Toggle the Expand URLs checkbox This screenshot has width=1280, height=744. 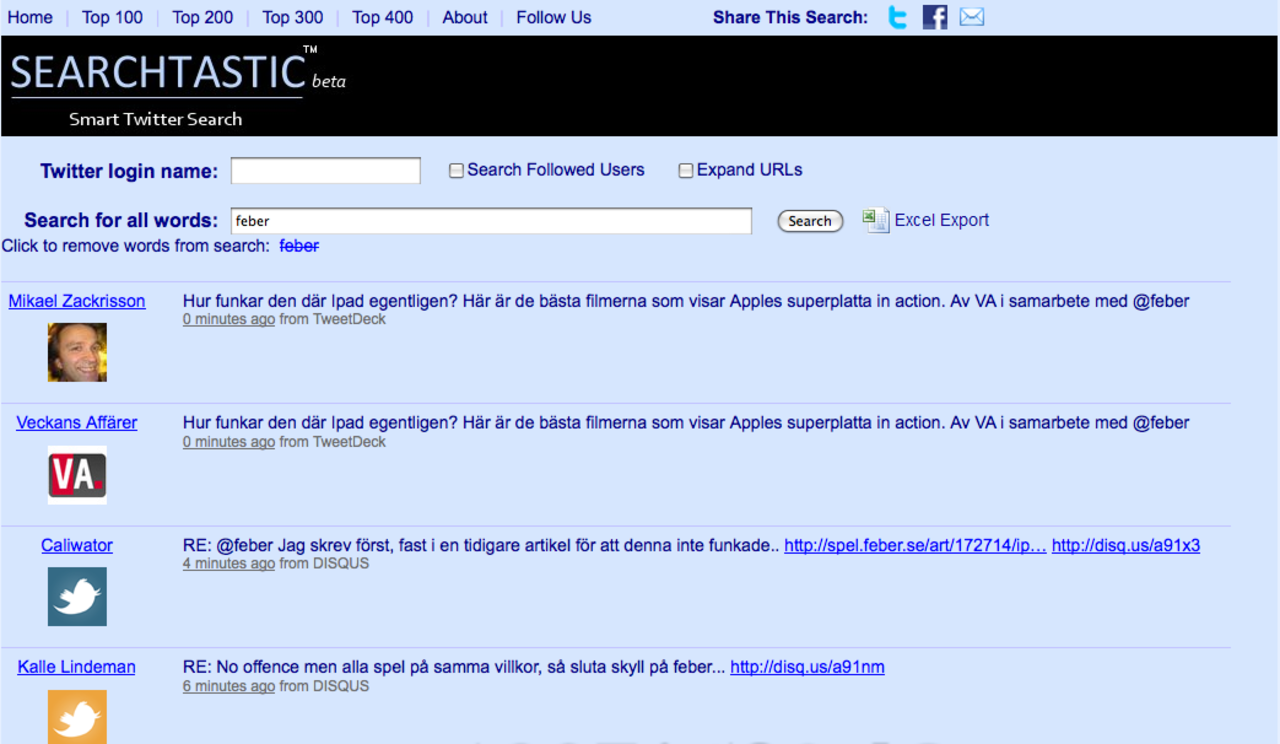coord(686,171)
